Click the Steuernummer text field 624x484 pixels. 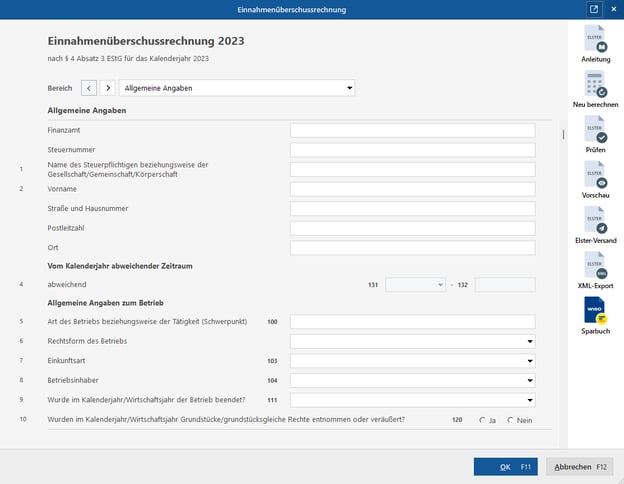pyautogui.click(x=412, y=150)
